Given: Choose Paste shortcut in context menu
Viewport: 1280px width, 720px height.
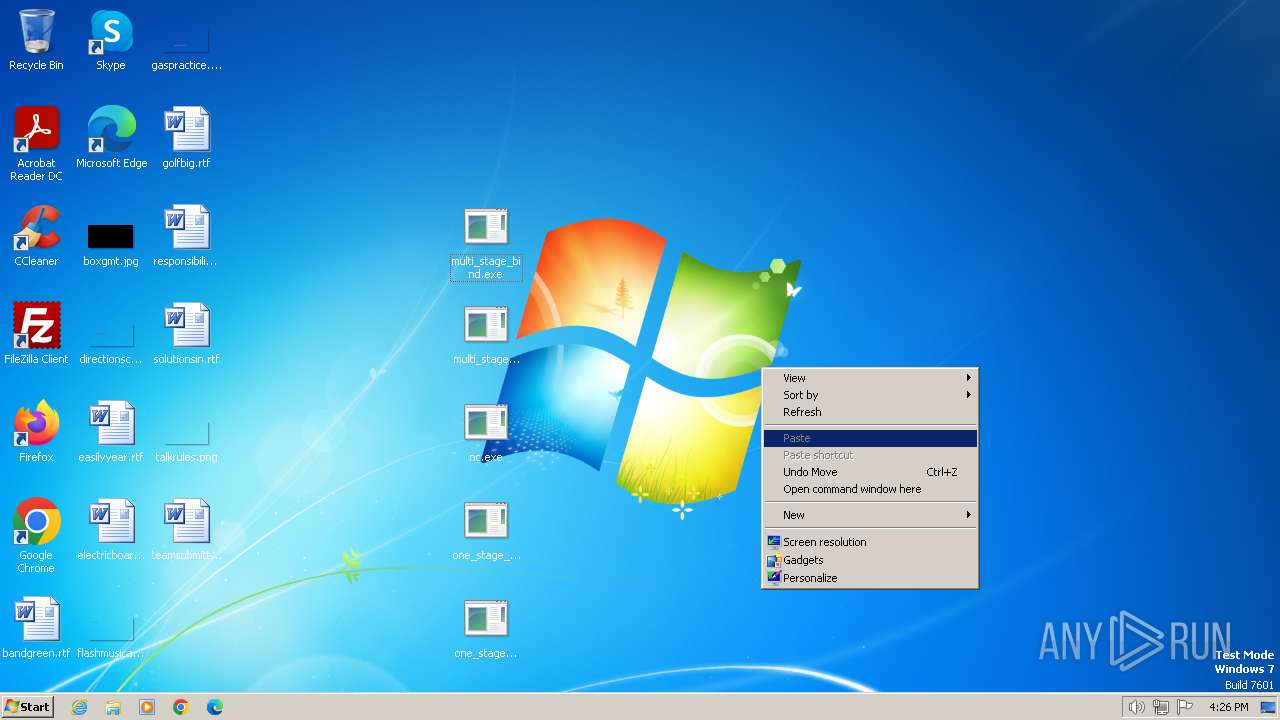Looking at the screenshot, I should pyautogui.click(x=870, y=455).
